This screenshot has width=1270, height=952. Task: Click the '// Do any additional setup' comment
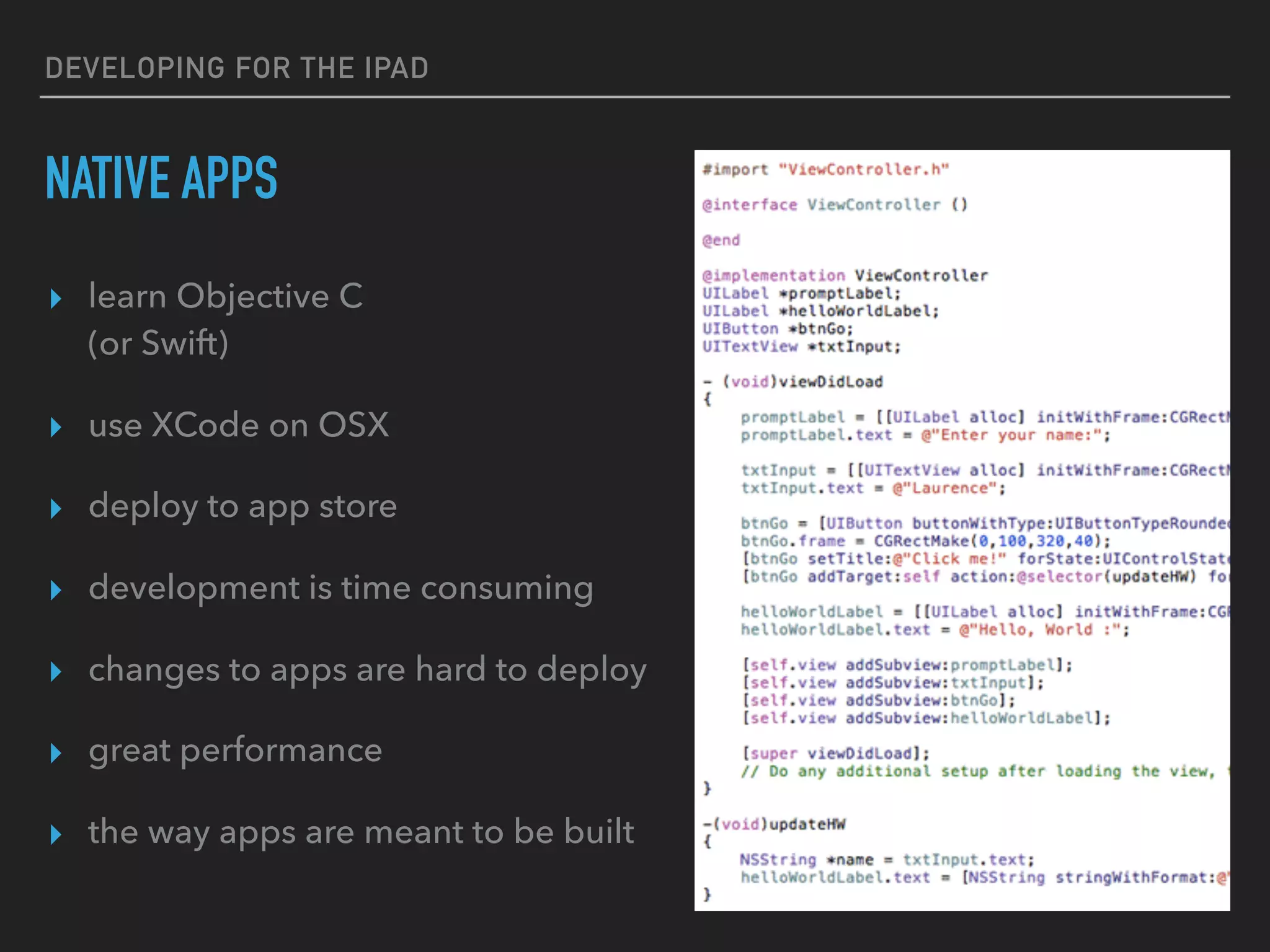click(x=985, y=772)
